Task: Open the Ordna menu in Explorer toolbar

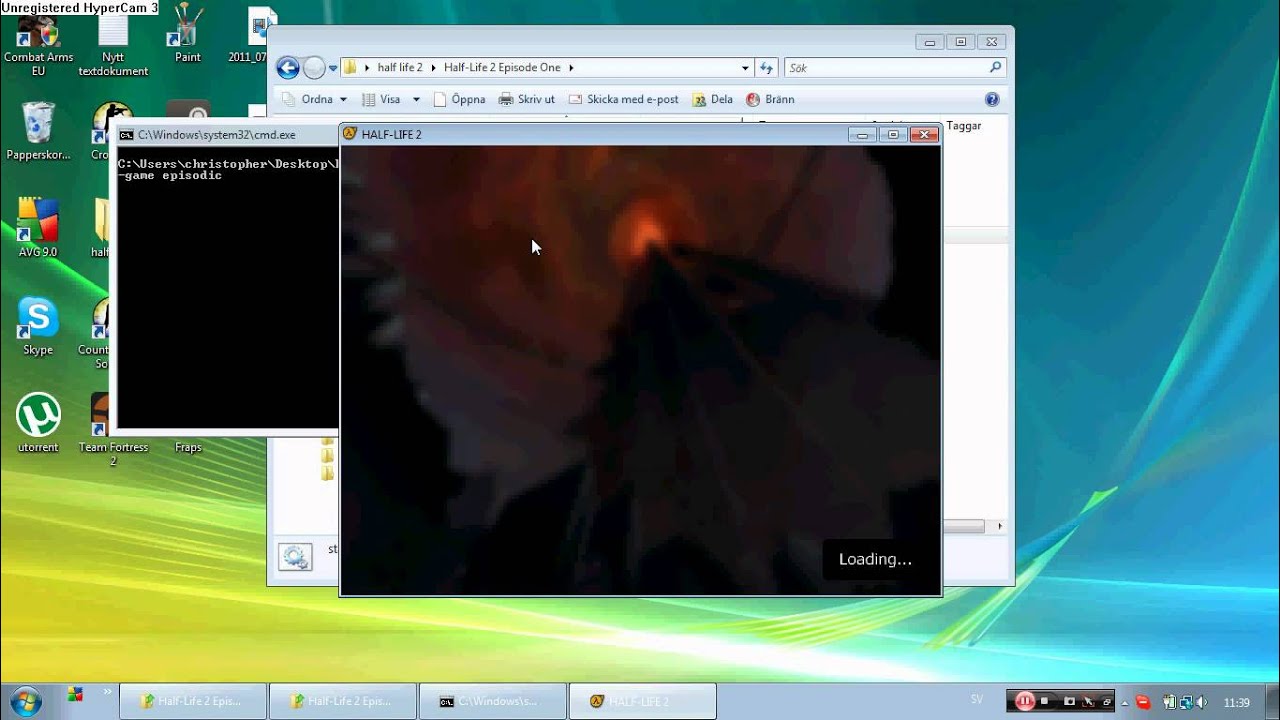Action: pyautogui.click(x=315, y=99)
